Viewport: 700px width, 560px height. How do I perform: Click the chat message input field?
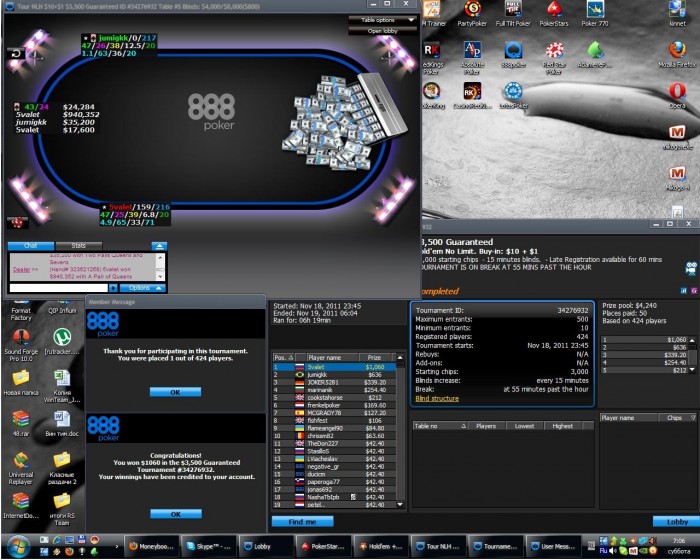pos(58,288)
